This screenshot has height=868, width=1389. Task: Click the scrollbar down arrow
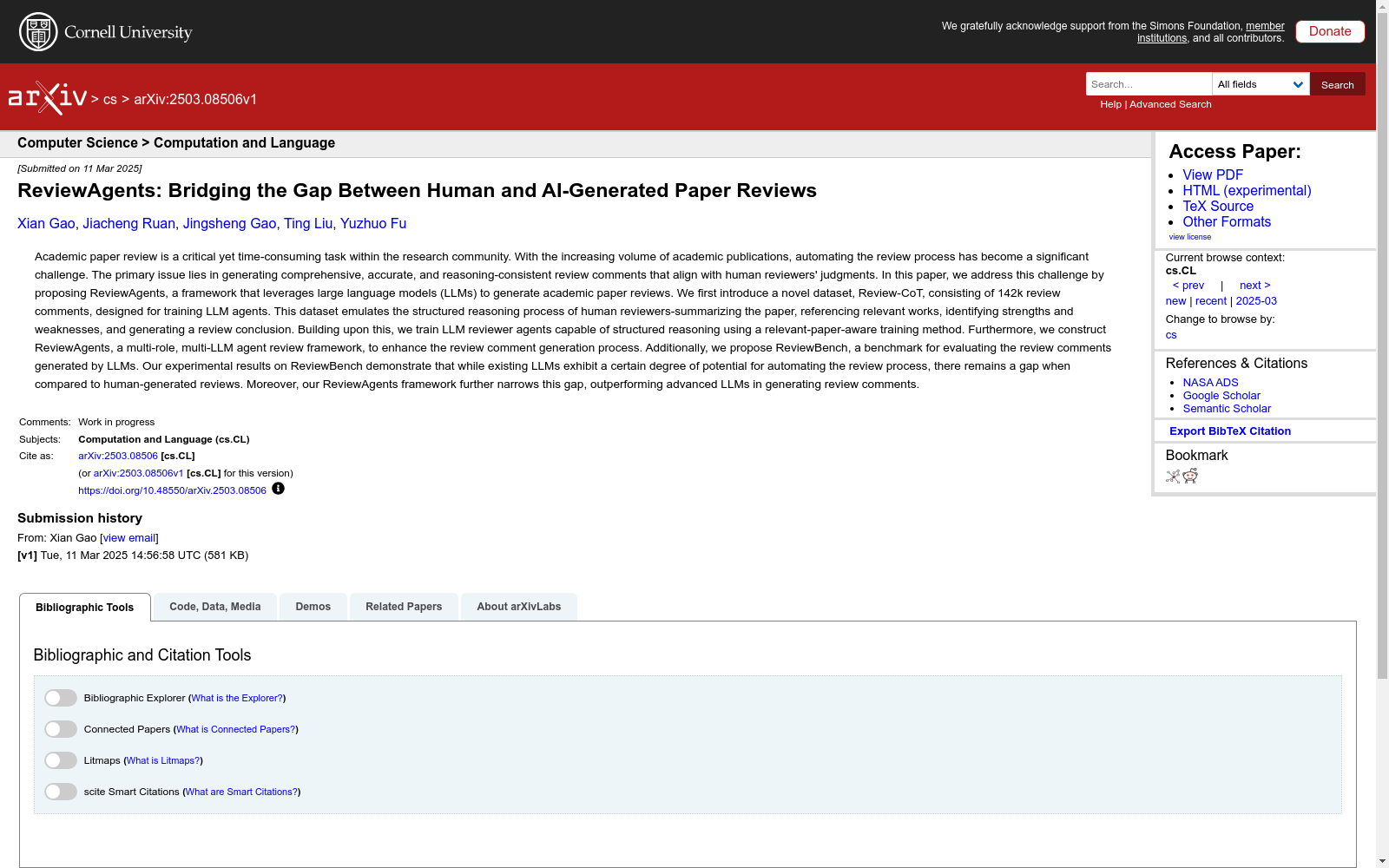click(x=1382, y=861)
